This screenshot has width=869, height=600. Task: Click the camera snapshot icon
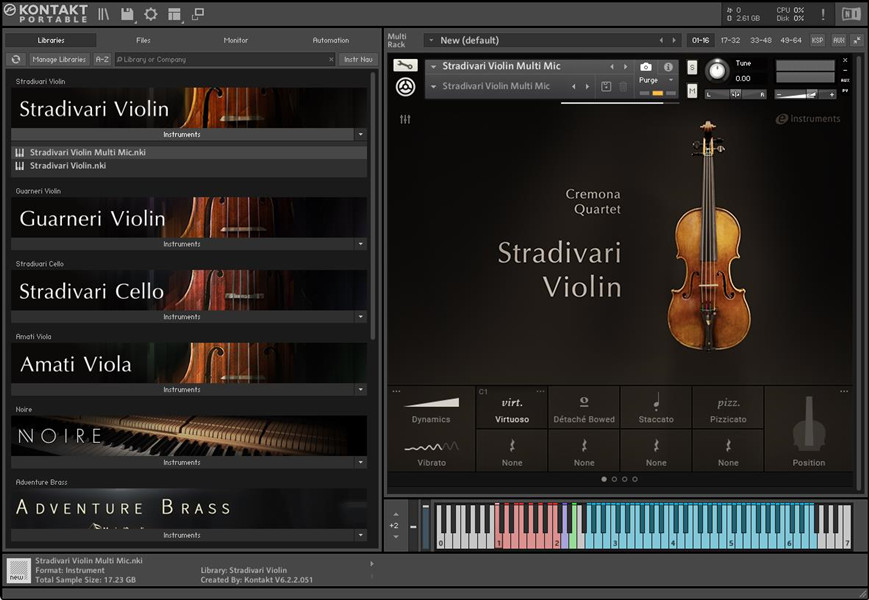pyautogui.click(x=646, y=67)
